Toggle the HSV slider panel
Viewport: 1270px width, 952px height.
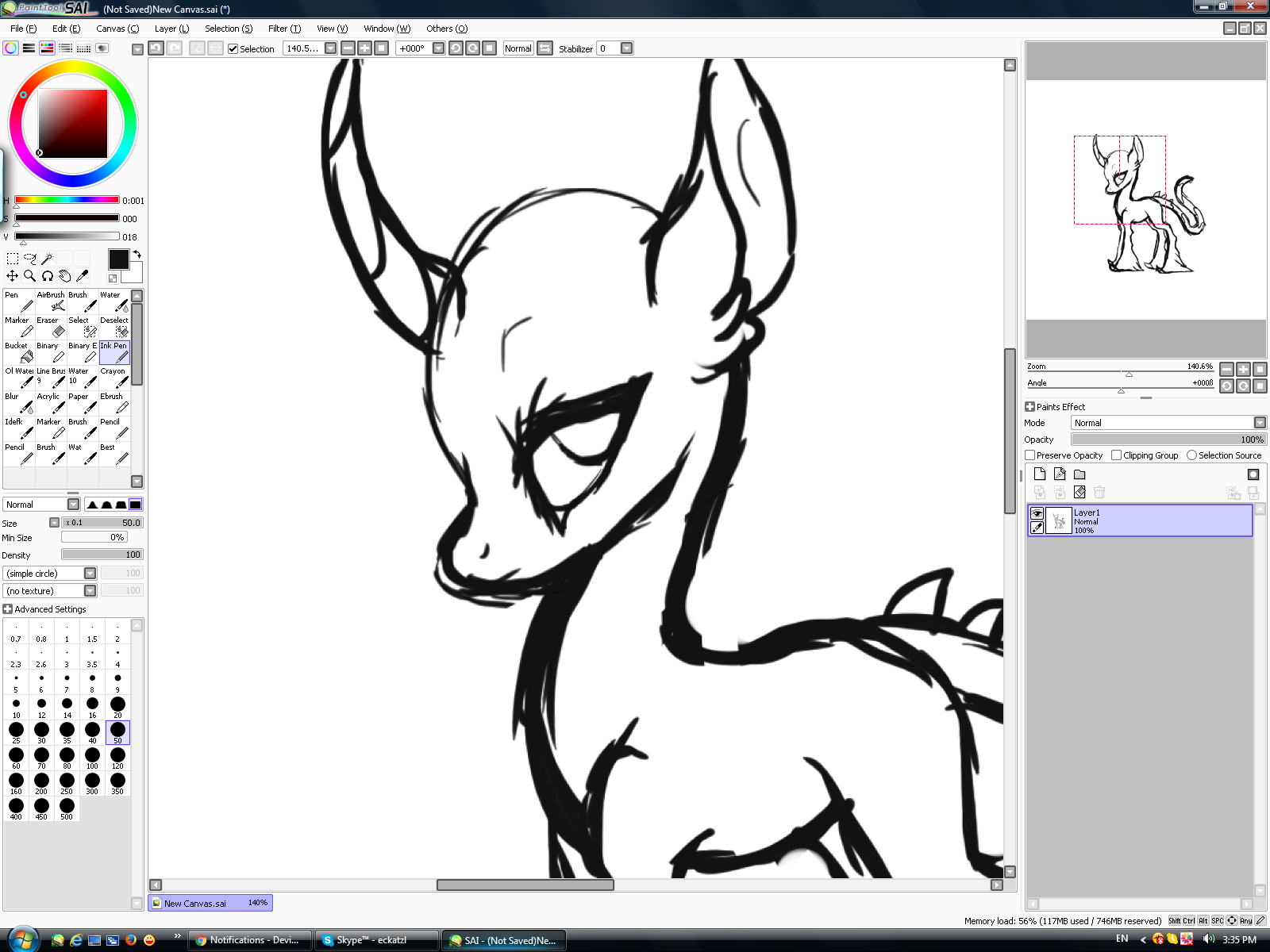tap(48, 48)
